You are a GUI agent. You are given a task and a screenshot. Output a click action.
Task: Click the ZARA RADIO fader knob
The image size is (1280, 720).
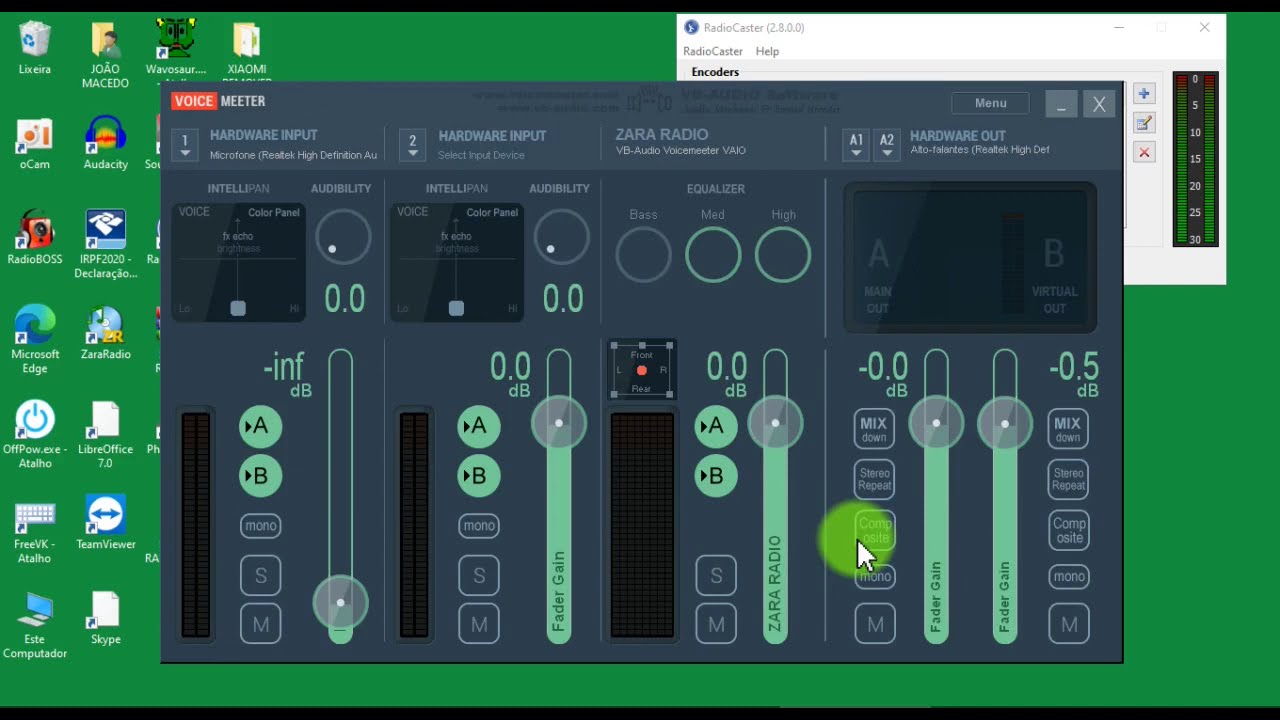click(775, 423)
